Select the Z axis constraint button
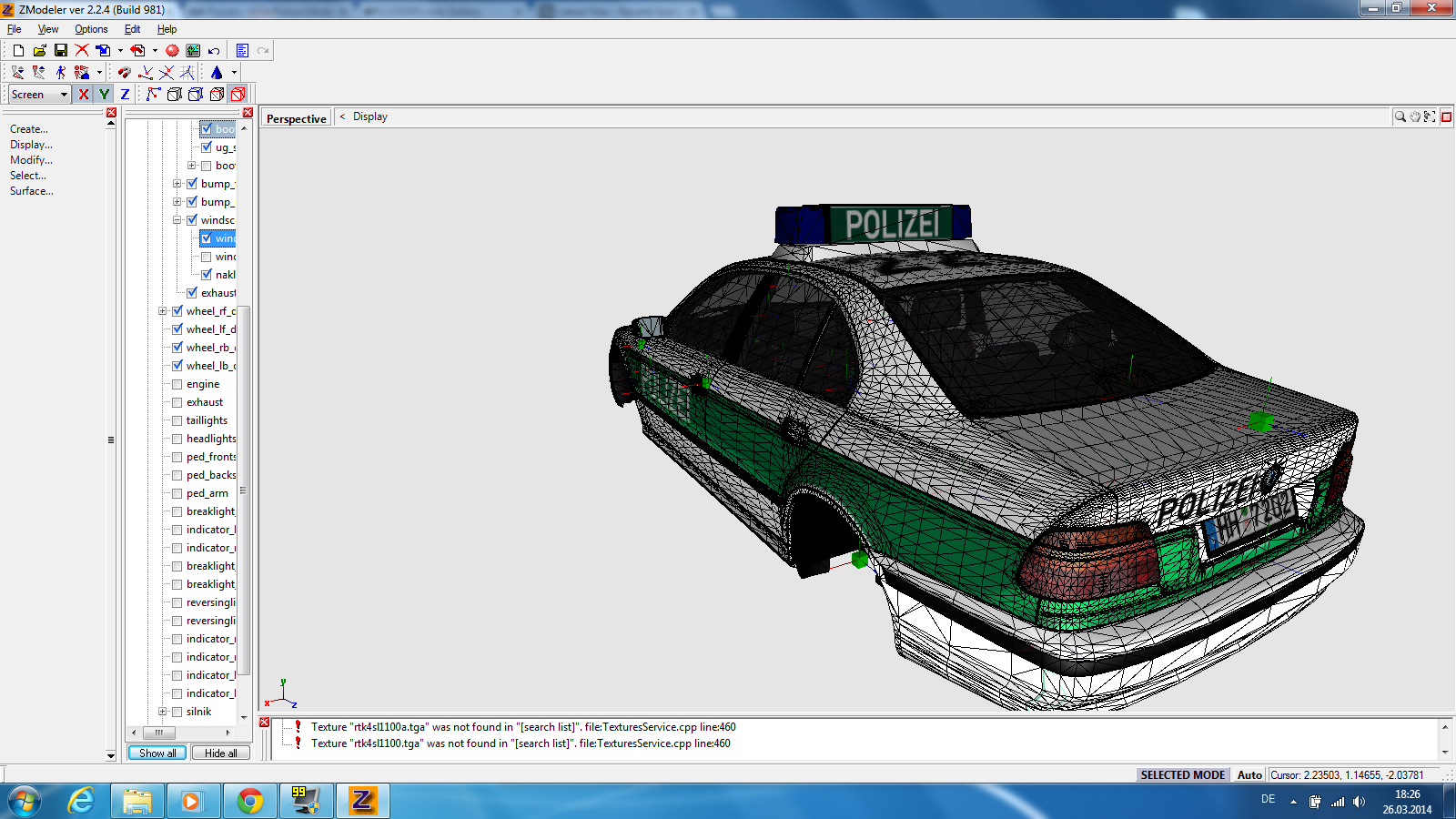 coord(125,95)
